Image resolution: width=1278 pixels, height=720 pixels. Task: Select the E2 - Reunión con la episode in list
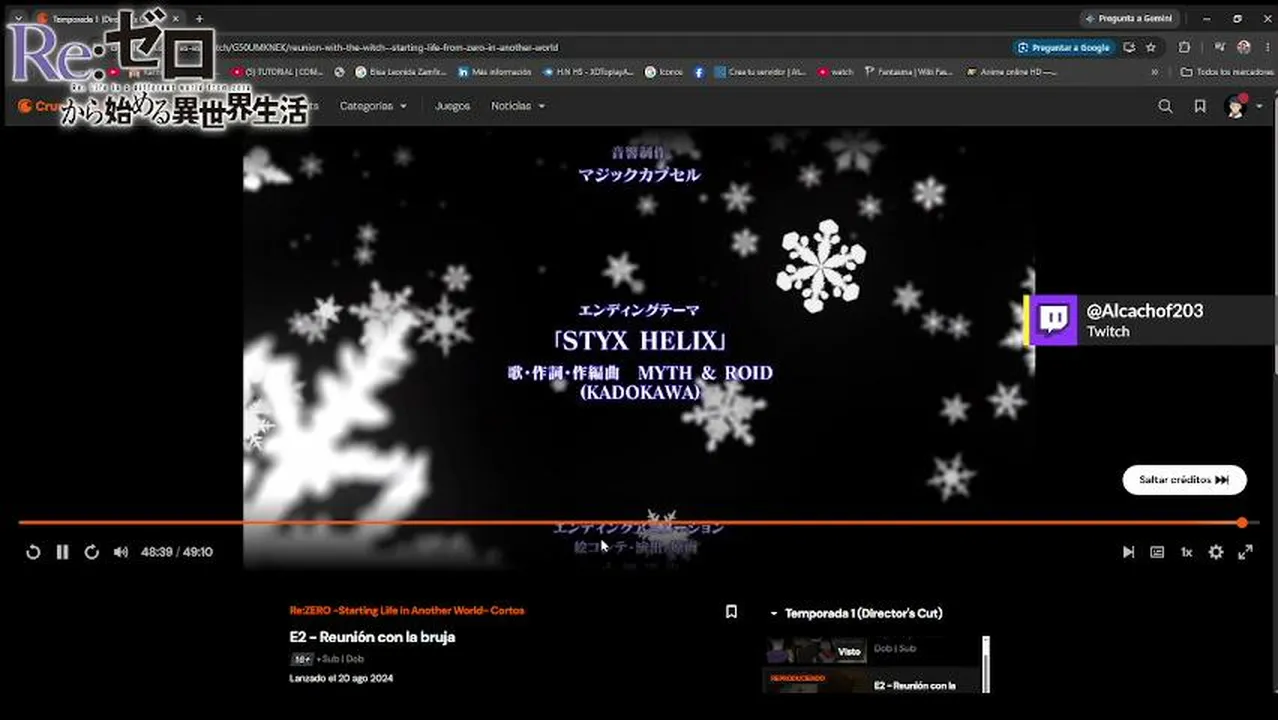tap(870, 682)
